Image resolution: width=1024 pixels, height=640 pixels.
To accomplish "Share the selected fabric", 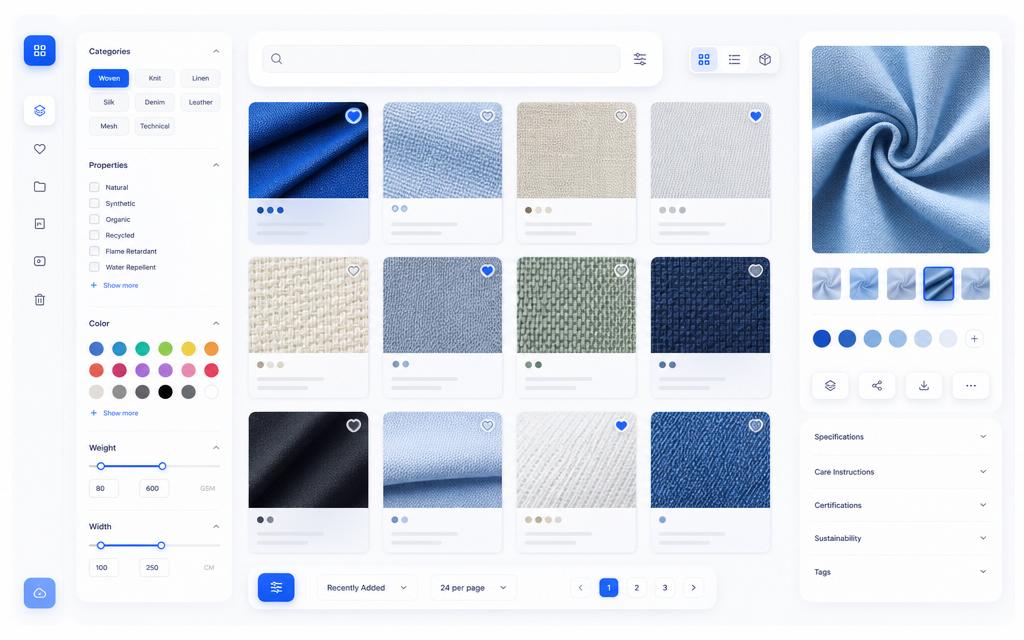I will click(877, 385).
